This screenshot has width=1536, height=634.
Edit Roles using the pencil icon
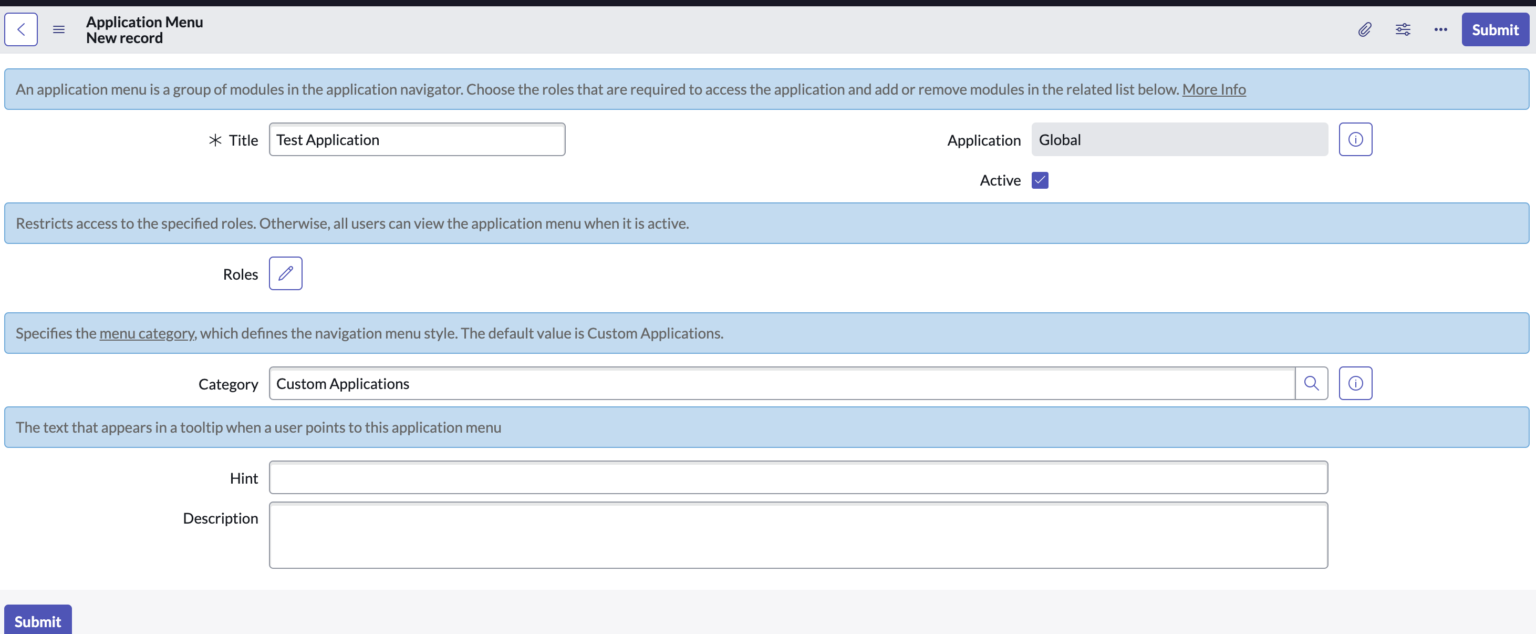(285, 273)
